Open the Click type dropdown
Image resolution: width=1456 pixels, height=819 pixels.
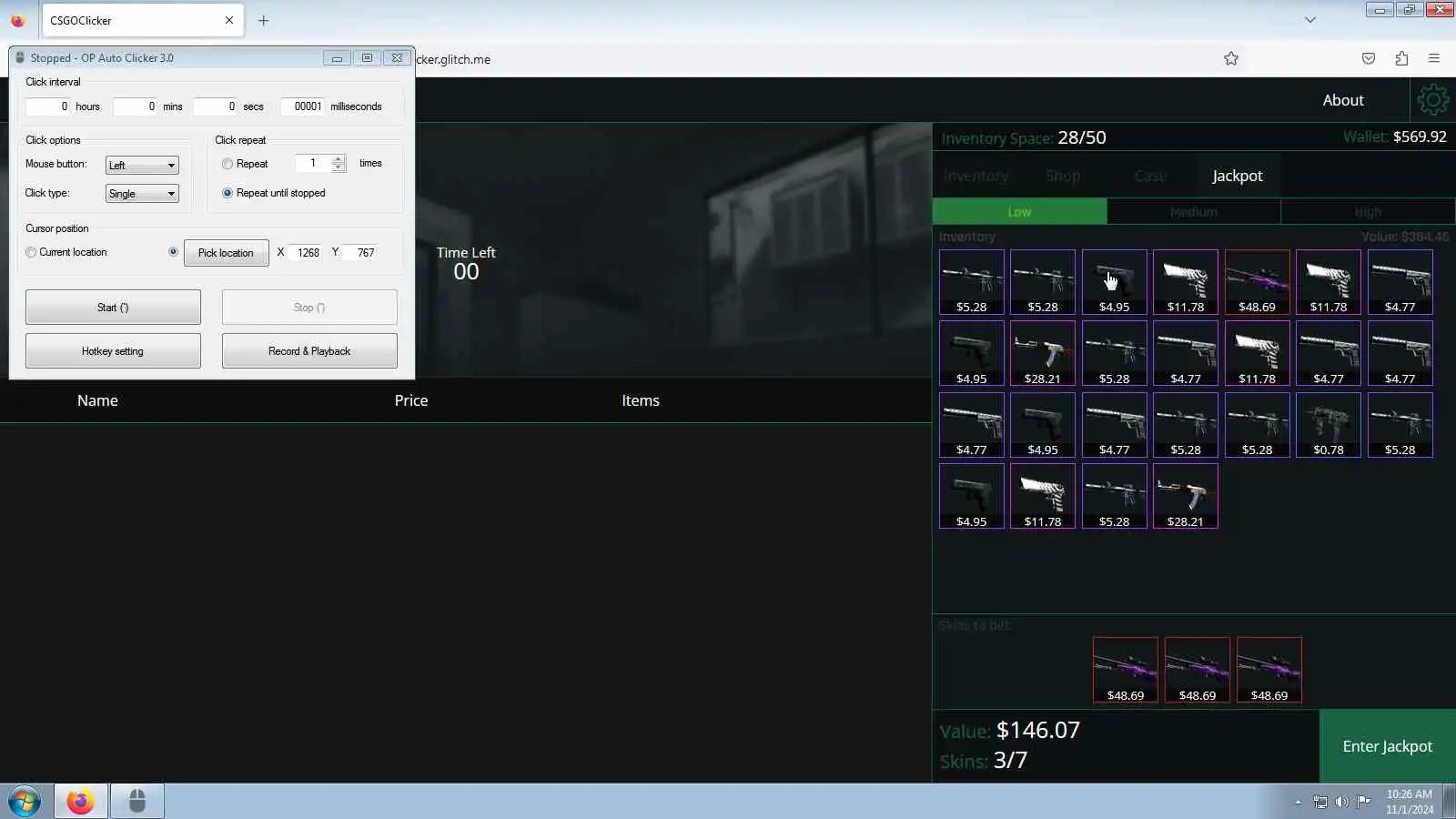pyautogui.click(x=142, y=193)
